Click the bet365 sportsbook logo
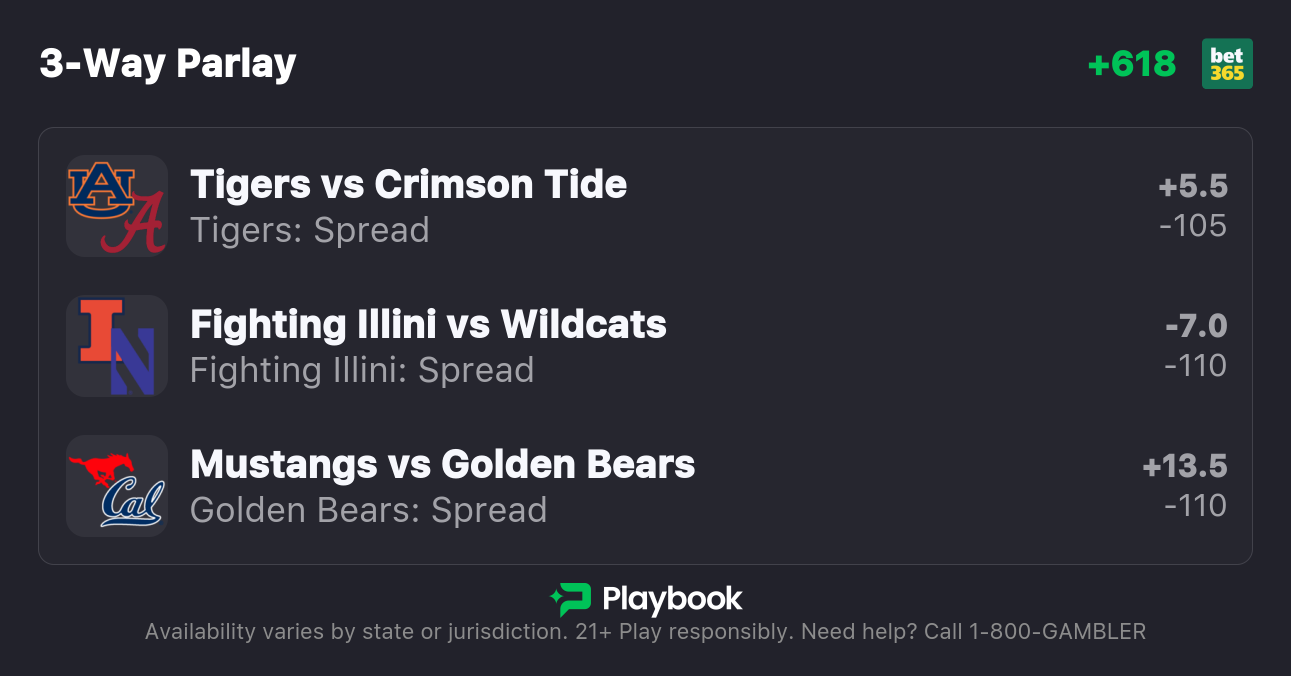Viewport: 1291px width, 676px height. click(1227, 64)
